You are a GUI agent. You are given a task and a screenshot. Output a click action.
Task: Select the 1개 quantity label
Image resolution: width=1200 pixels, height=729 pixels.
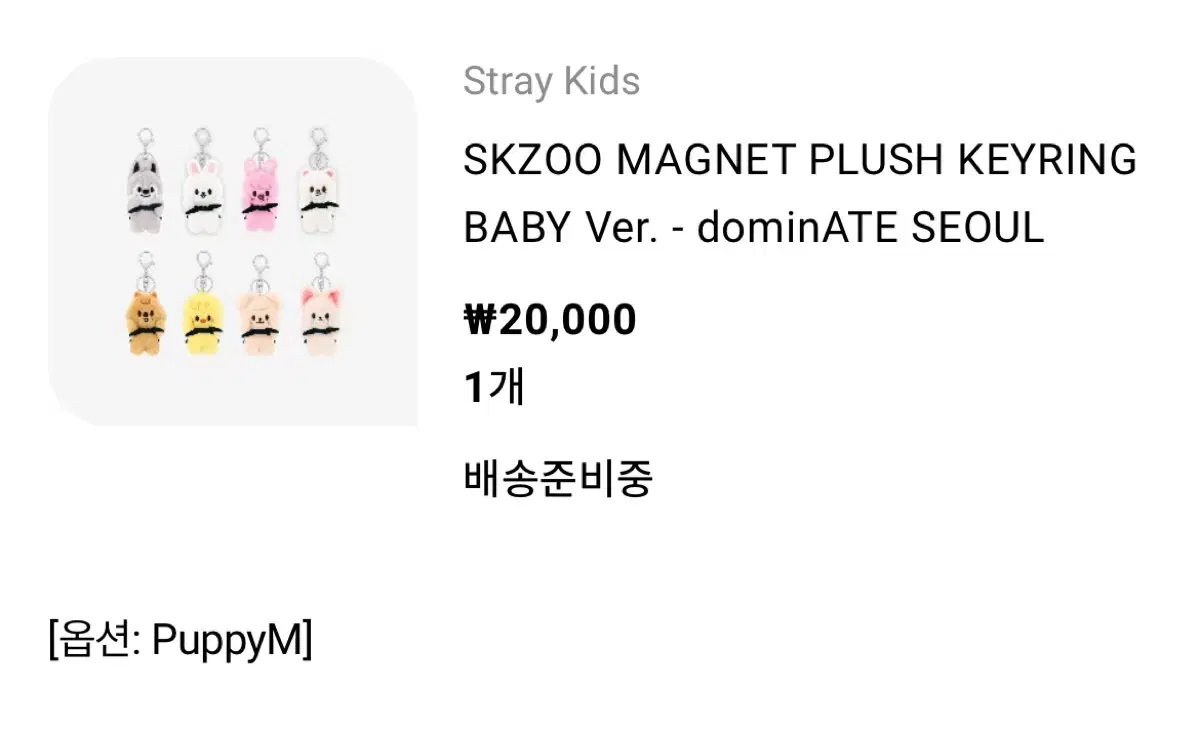[x=495, y=388]
